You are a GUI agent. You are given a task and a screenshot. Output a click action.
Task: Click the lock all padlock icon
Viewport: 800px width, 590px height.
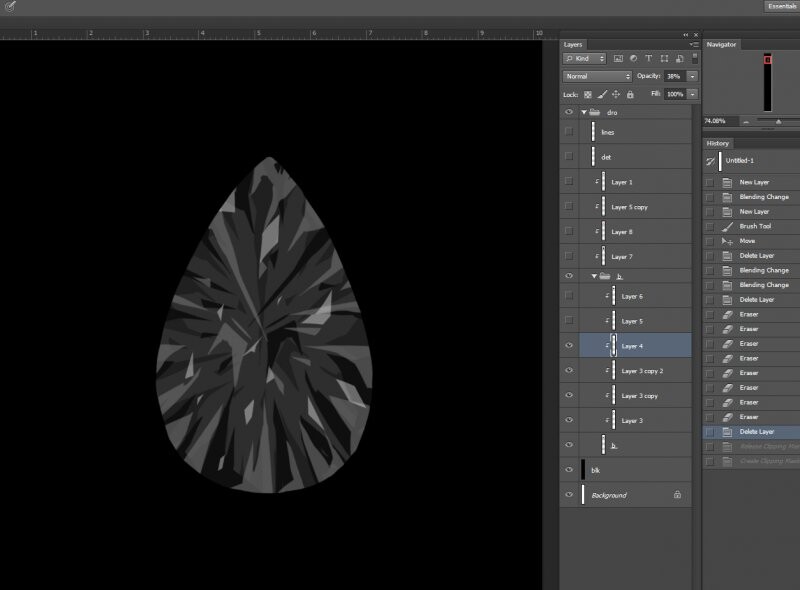click(629, 94)
